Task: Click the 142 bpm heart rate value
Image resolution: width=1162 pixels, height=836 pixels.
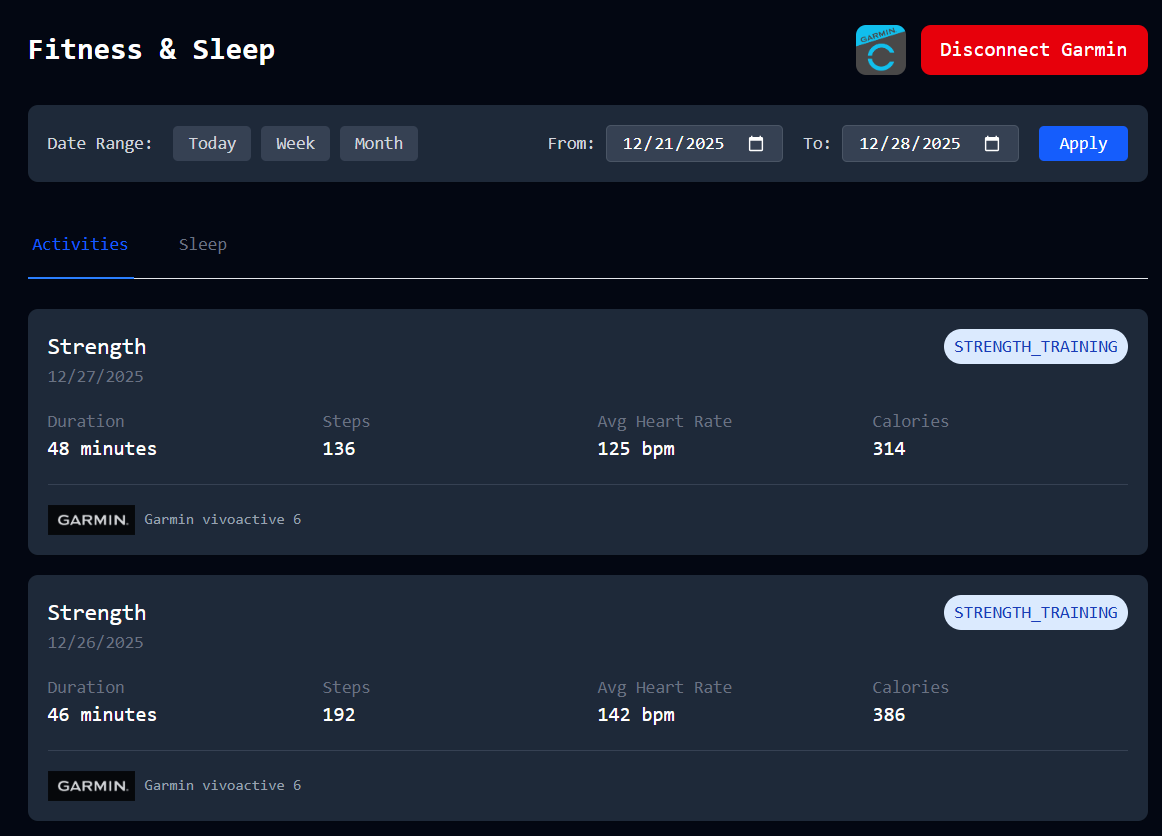Action: point(636,715)
